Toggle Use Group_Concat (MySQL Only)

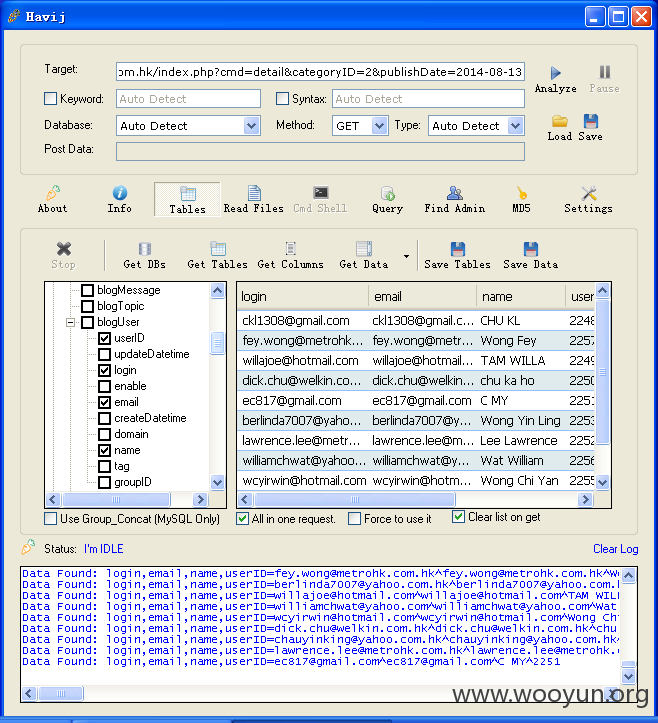click(50, 519)
